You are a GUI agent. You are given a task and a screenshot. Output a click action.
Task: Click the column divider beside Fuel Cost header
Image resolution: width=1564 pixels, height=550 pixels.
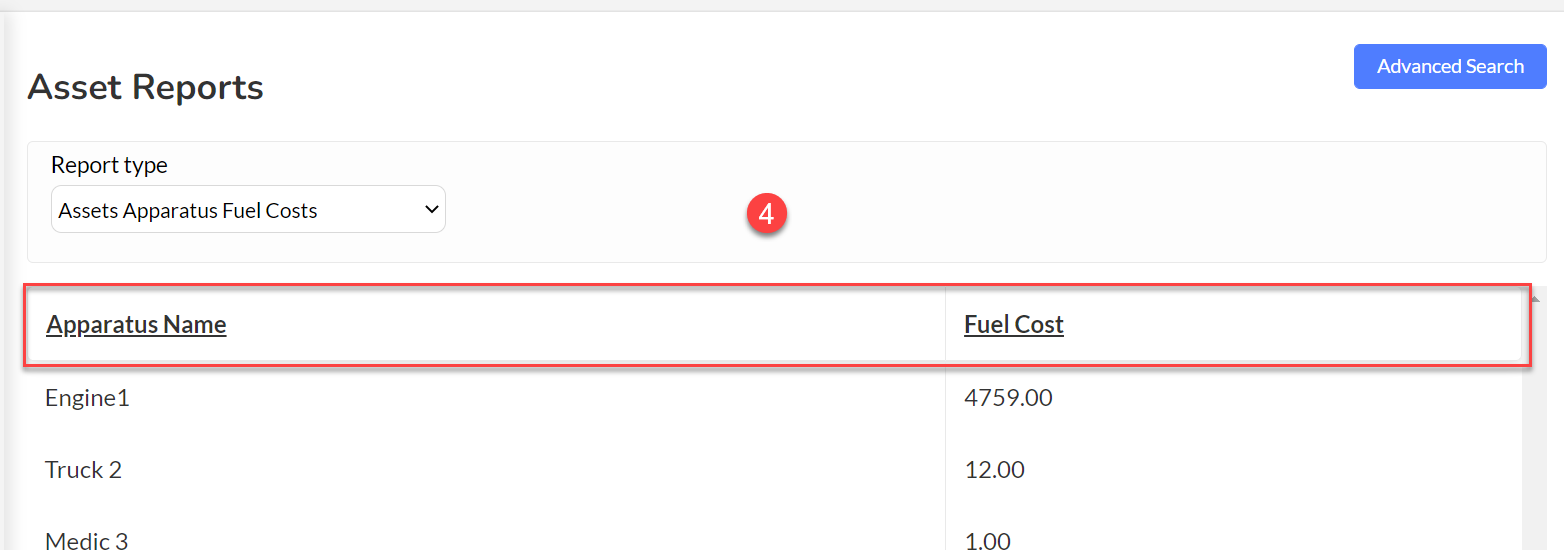tap(945, 325)
